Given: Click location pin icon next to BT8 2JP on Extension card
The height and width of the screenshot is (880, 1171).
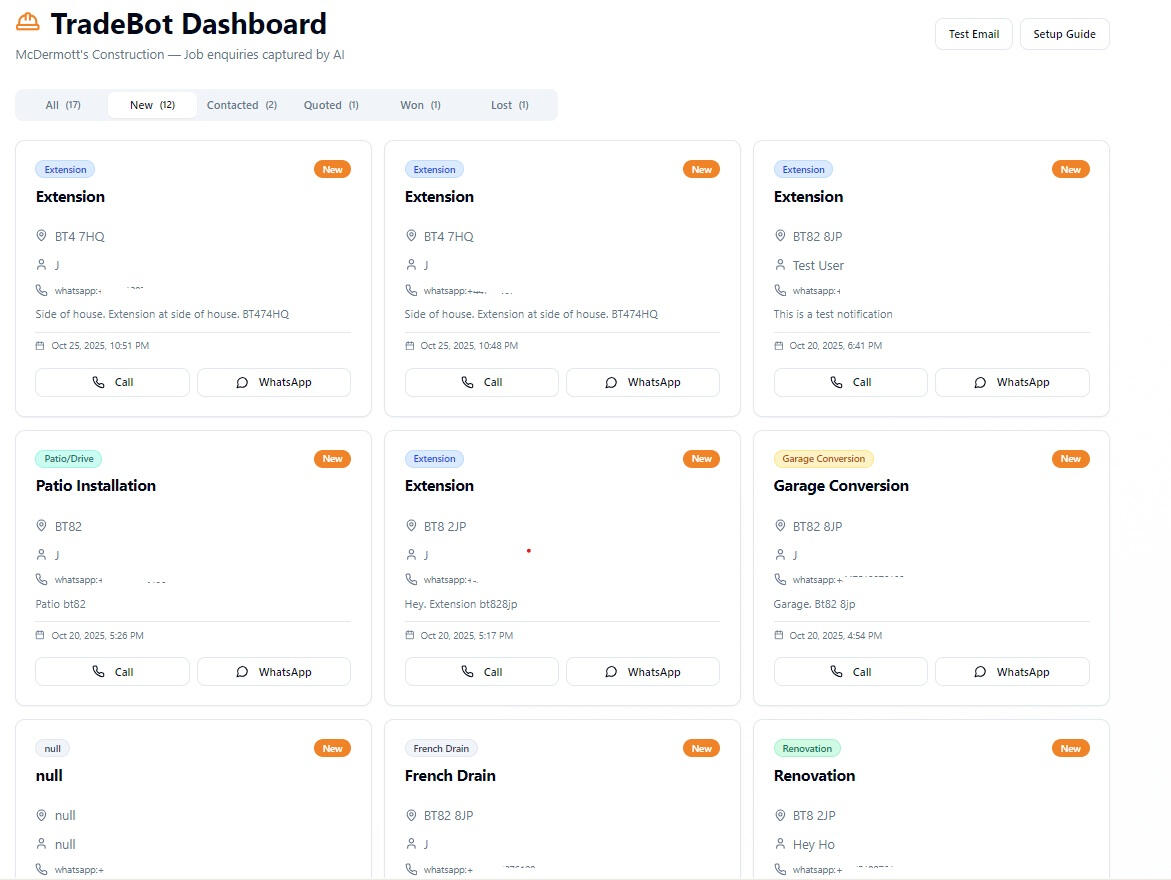Looking at the screenshot, I should [411, 526].
